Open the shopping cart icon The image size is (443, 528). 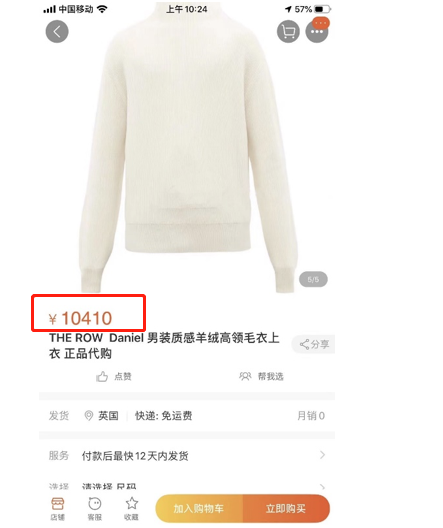coord(288,32)
